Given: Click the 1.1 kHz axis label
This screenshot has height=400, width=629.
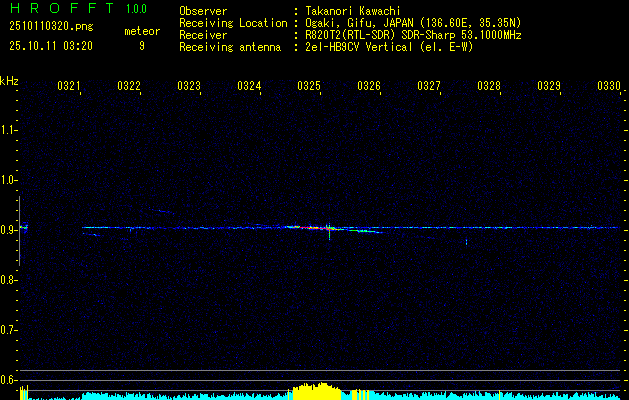Looking at the screenshot, I should (x=7, y=130).
